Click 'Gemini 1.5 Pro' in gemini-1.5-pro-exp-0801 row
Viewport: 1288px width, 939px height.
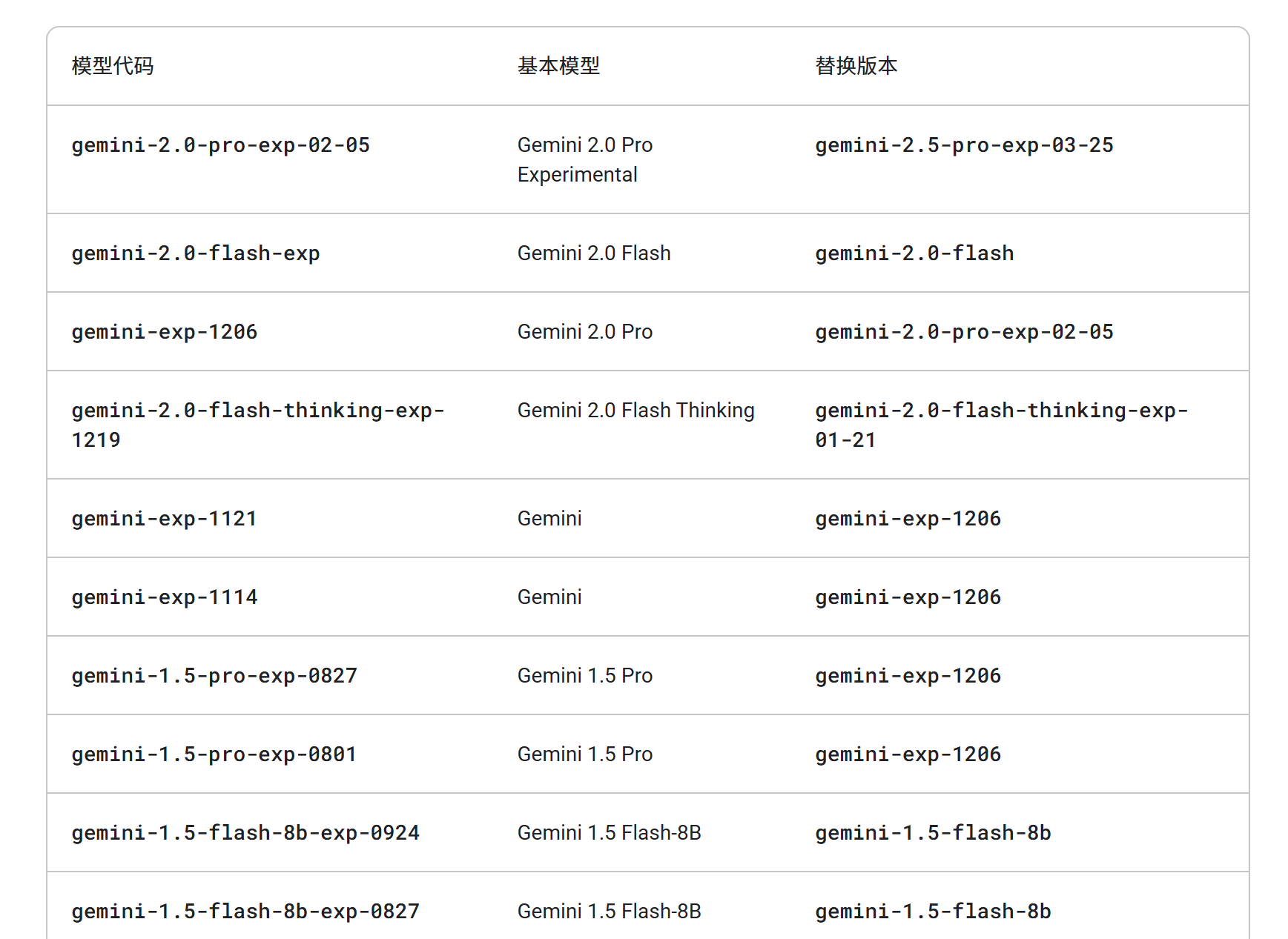[585, 754]
